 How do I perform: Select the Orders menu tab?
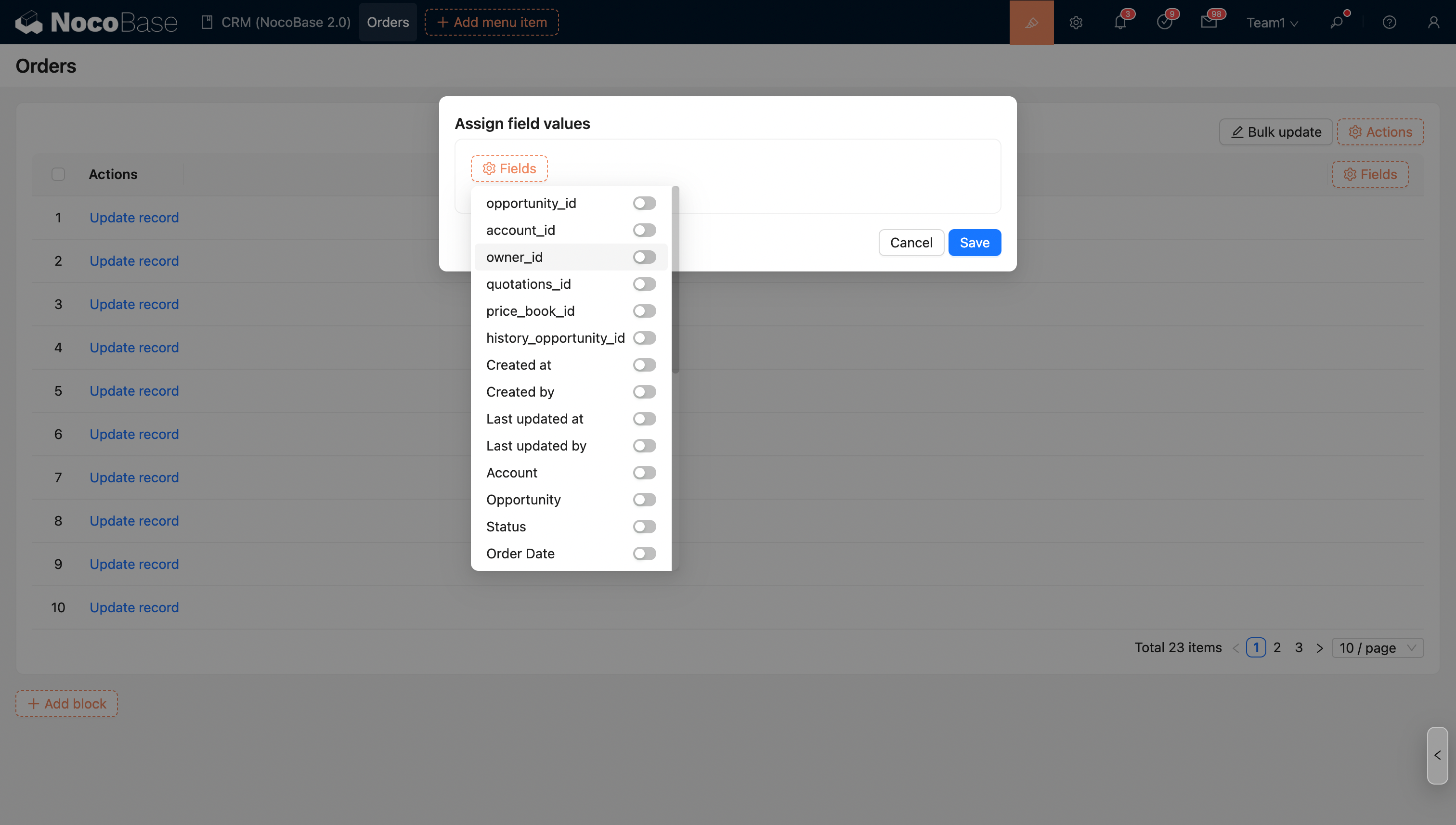[388, 22]
